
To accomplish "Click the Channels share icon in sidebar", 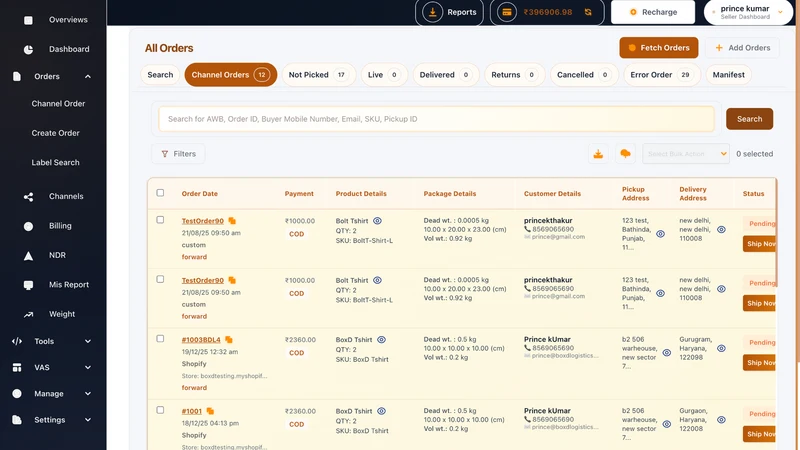I will click(29, 197).
